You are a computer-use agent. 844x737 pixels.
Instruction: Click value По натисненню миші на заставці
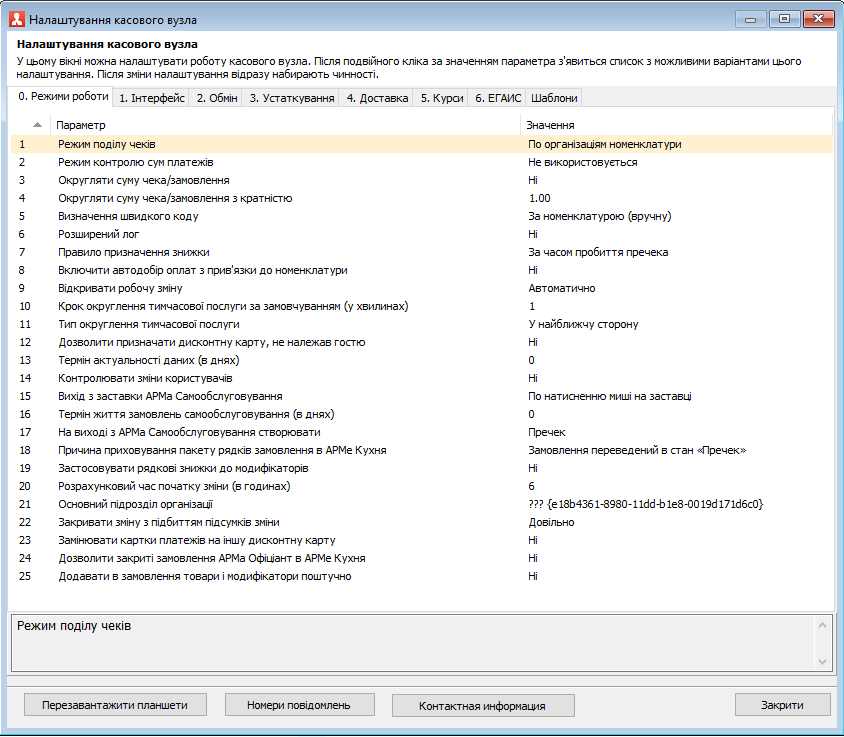(x=609, y=396)
